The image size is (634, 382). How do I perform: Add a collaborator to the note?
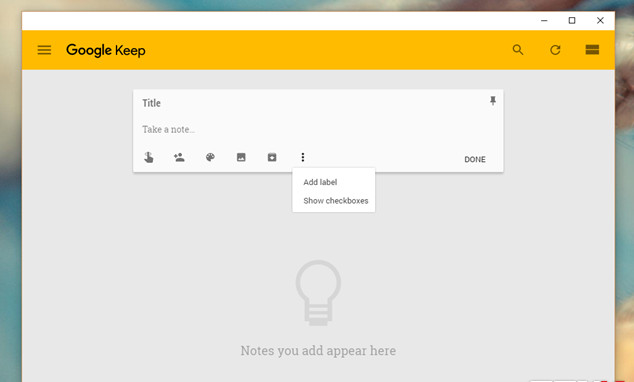[179, 157]
